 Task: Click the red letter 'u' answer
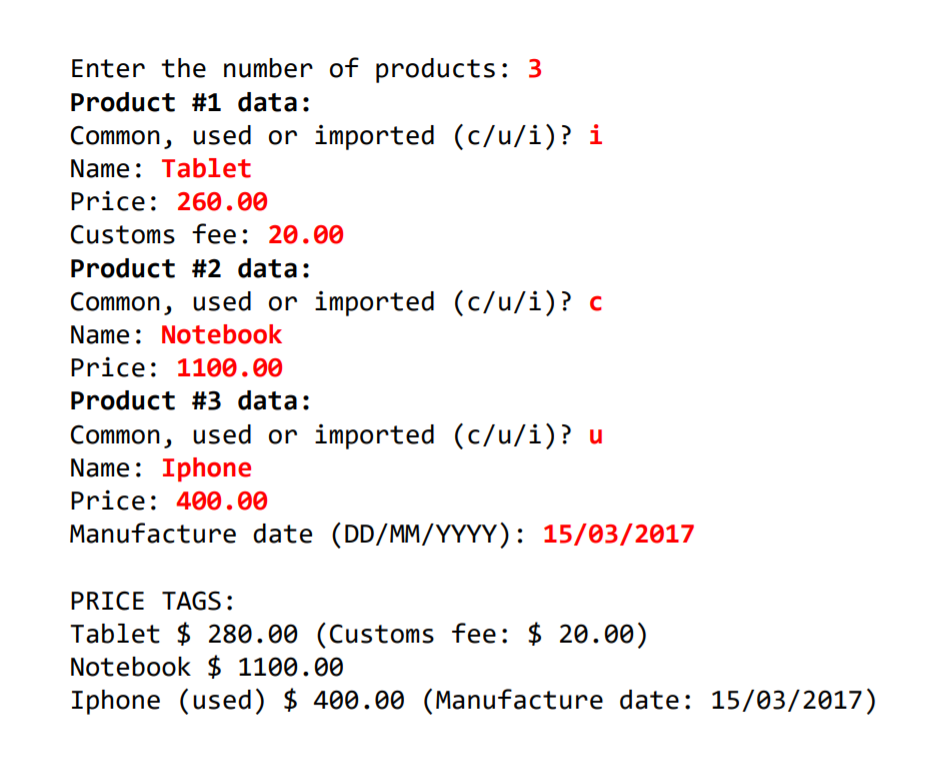595,436
